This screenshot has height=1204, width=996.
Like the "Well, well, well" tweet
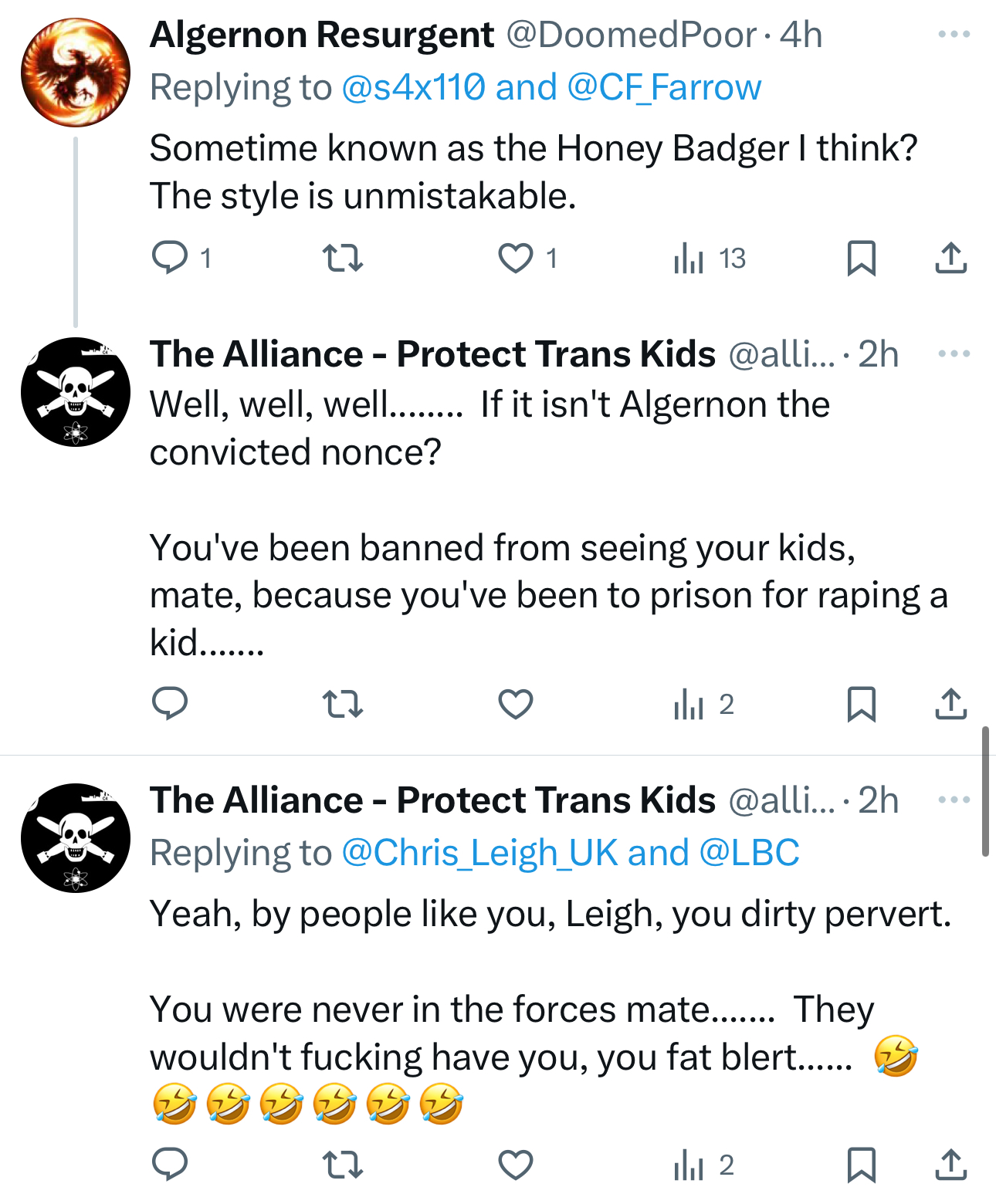(x=515, y=704)
